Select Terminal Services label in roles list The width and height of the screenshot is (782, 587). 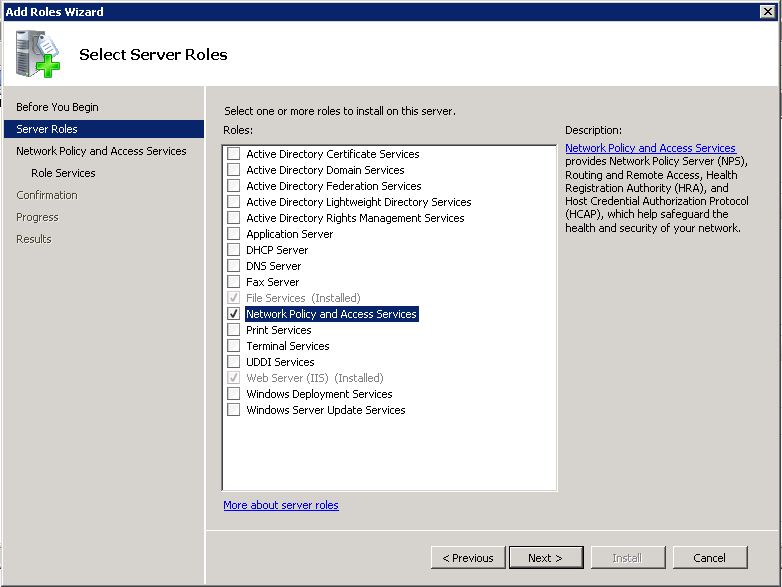tap(288, 346)
